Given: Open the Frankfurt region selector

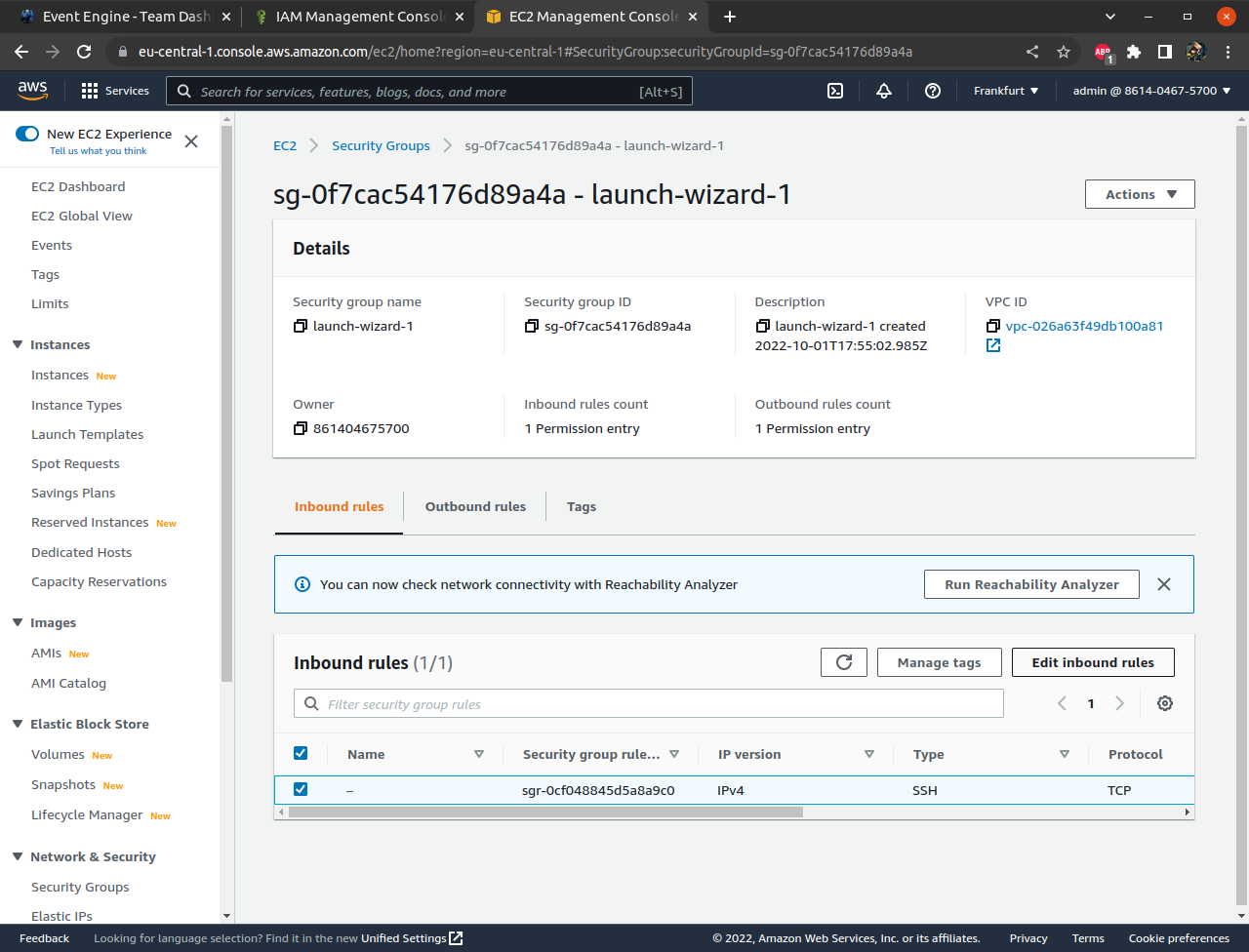Looking at the screenshot, I should pos(1006,91).
